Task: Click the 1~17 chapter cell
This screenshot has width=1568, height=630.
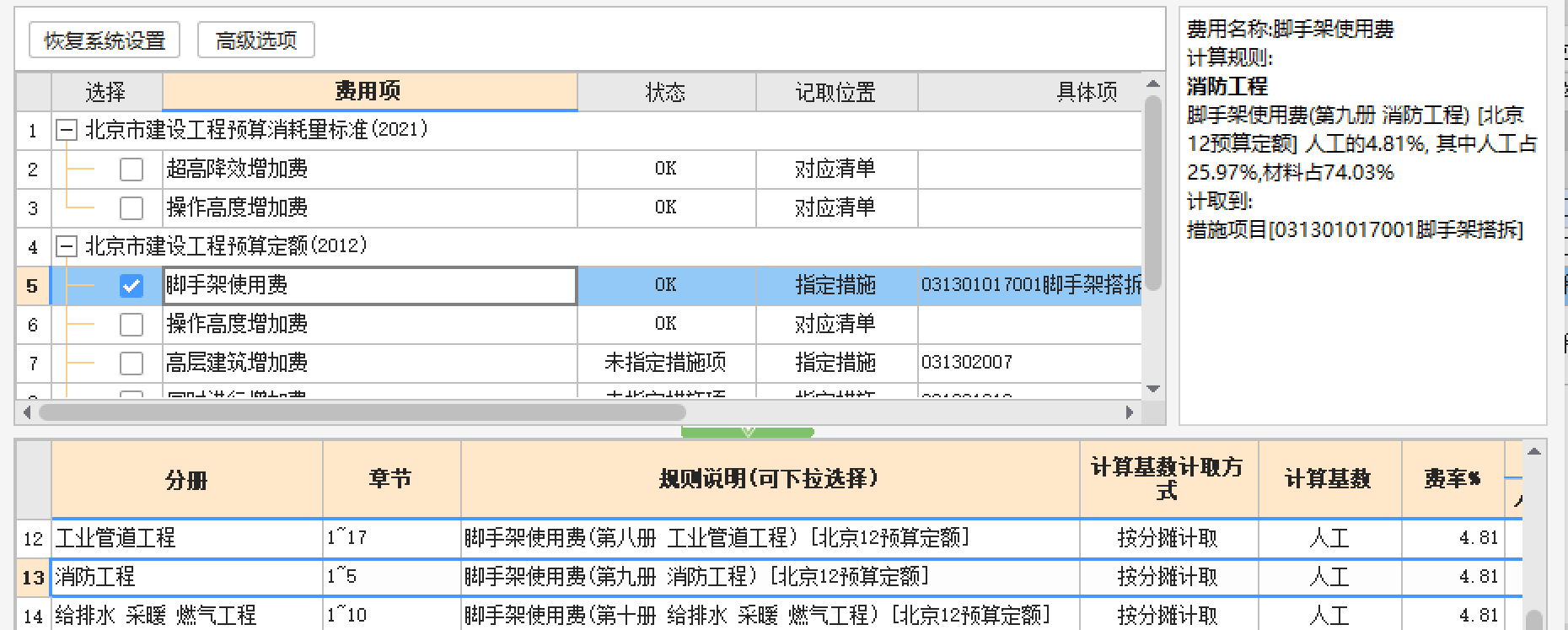Action: [391, 538]
